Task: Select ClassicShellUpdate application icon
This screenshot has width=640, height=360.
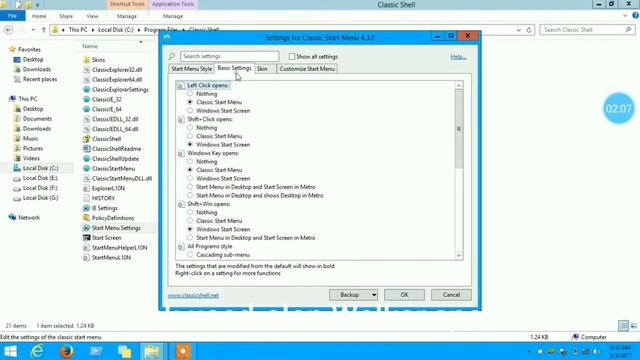Action: coord(86,158)
